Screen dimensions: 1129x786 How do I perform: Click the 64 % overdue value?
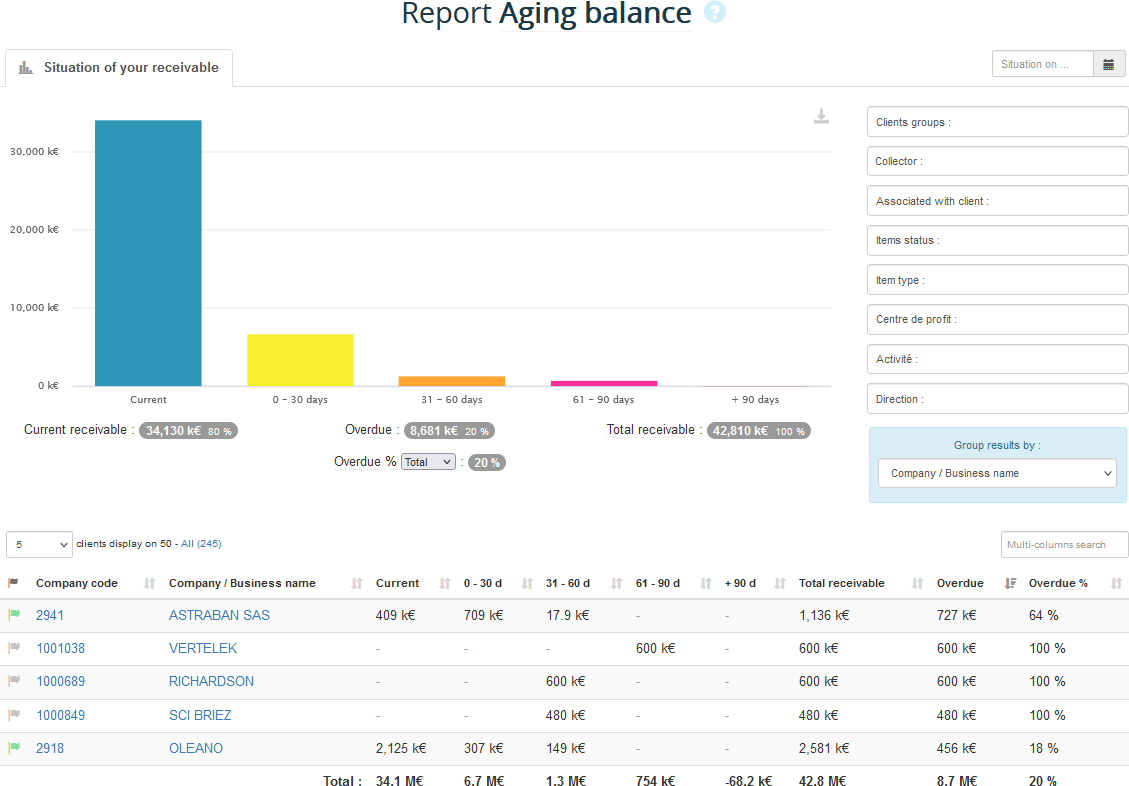click(1043, 615)
